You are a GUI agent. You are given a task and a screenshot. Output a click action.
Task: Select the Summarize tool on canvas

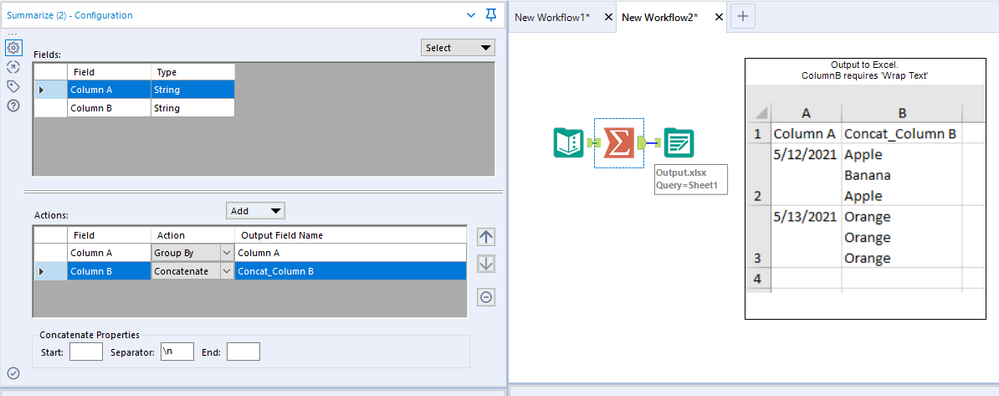click(619, 143)
